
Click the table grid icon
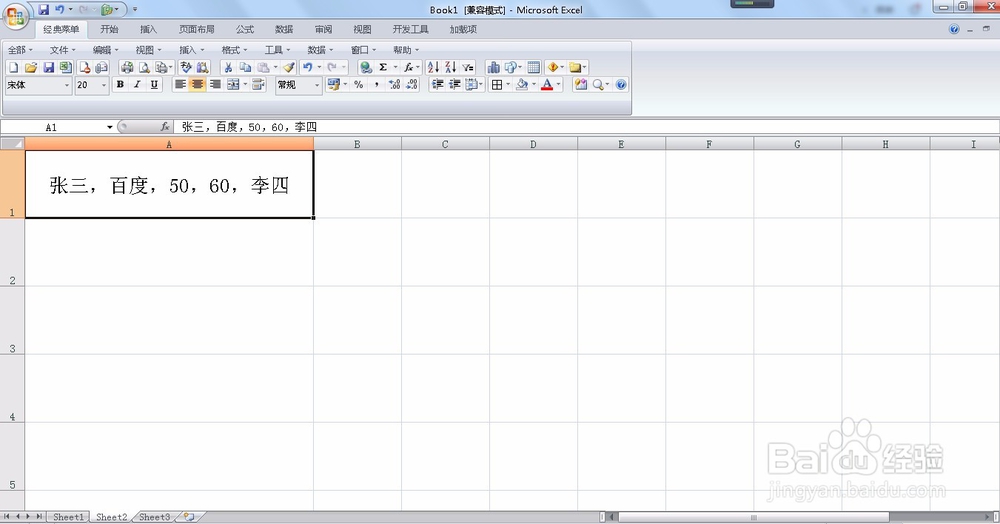click(x=534, y=67)
